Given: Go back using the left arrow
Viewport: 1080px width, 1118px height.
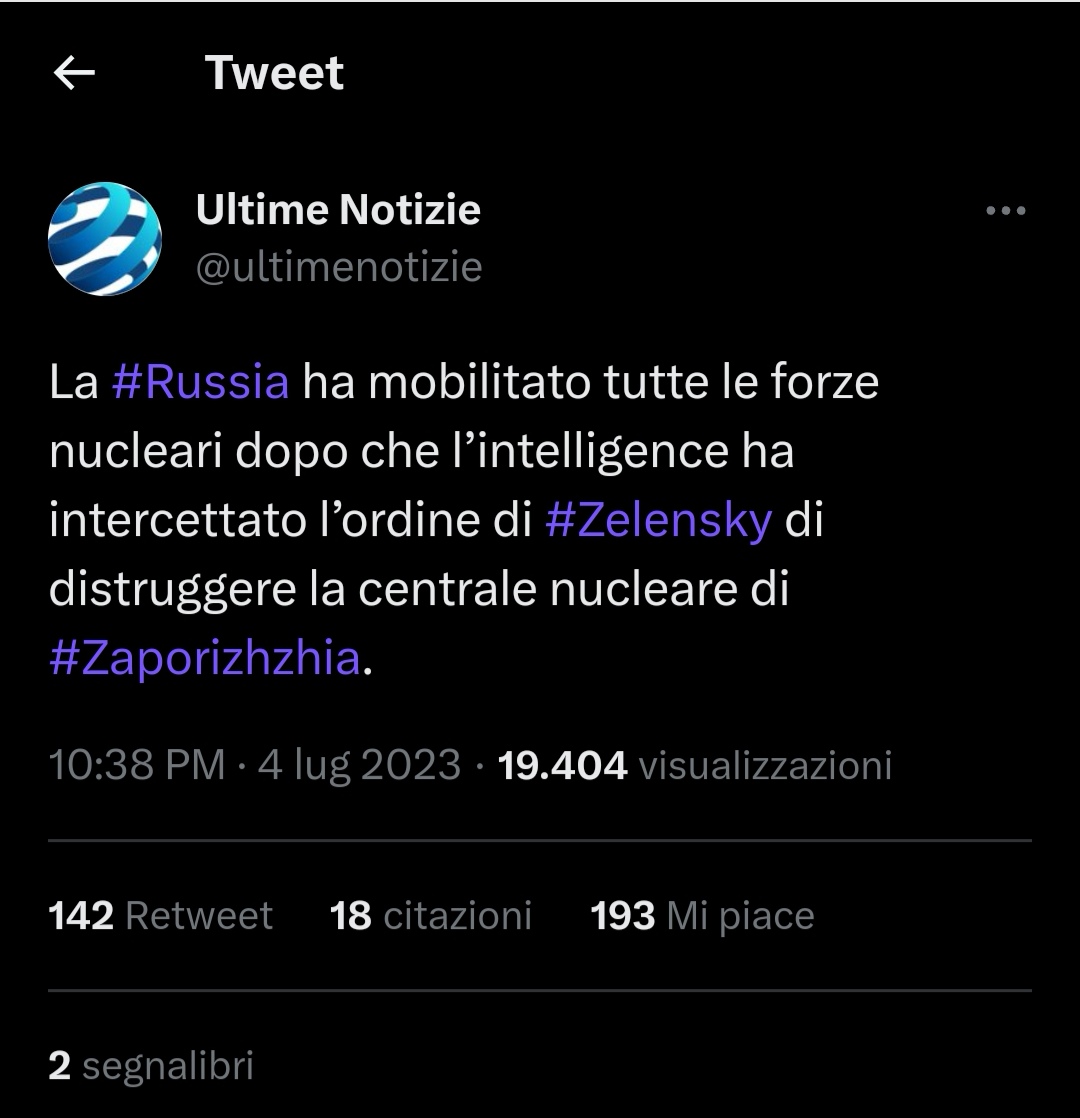Looking at the screenshot, I should coord(73,73).
